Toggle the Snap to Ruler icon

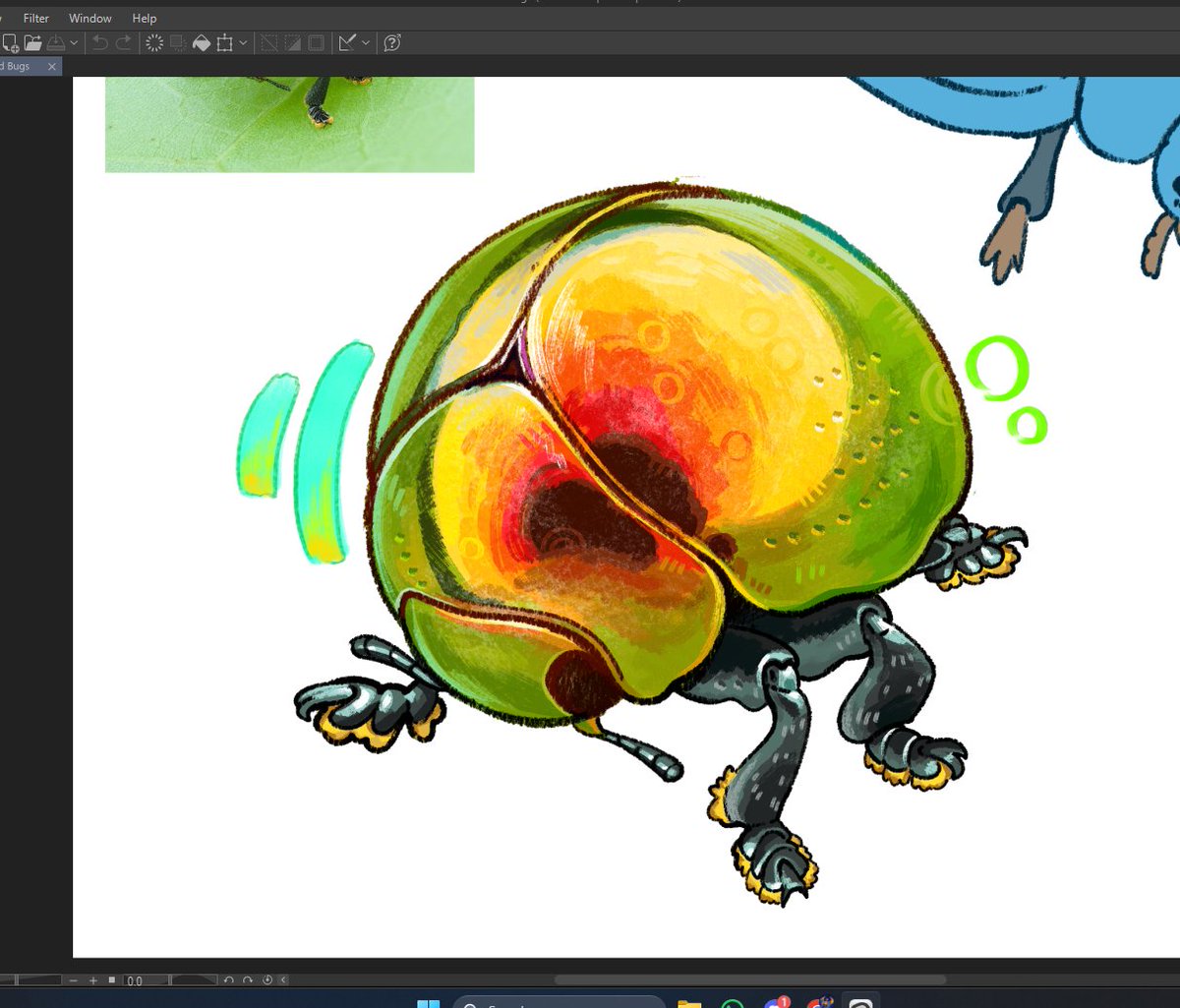tap(347, 42)
